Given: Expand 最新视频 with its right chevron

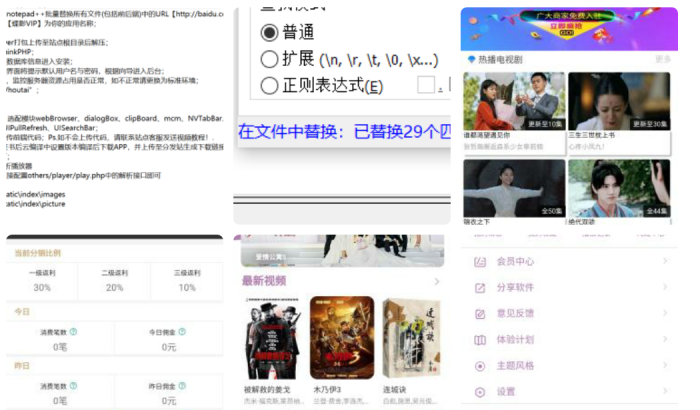Looking at the screenshot, I should point(437,281).
